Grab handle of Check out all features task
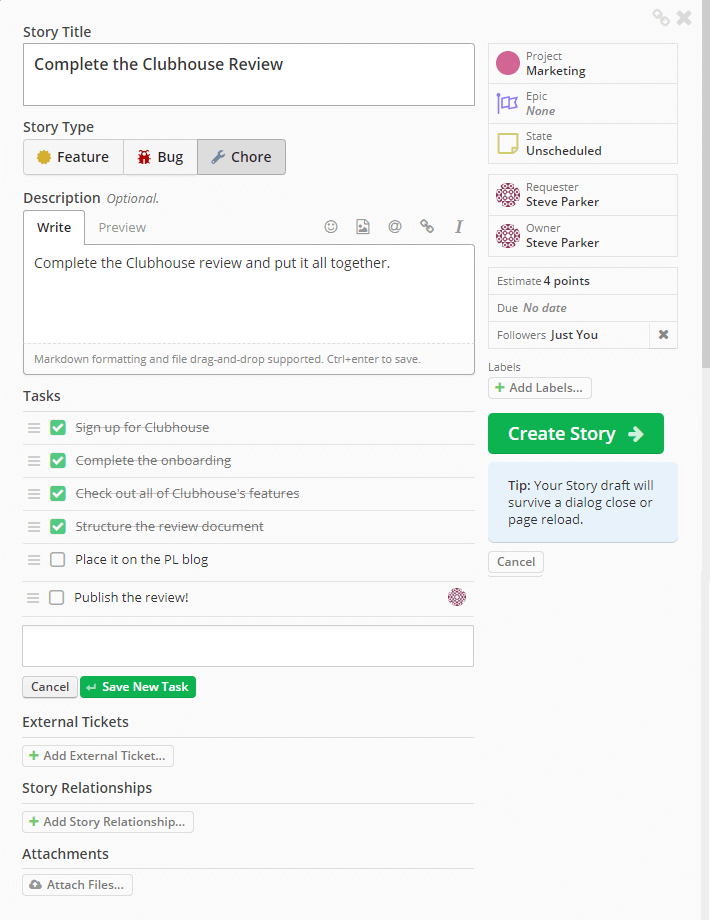This screenshot has width=710, height=920. click(34, 493)
